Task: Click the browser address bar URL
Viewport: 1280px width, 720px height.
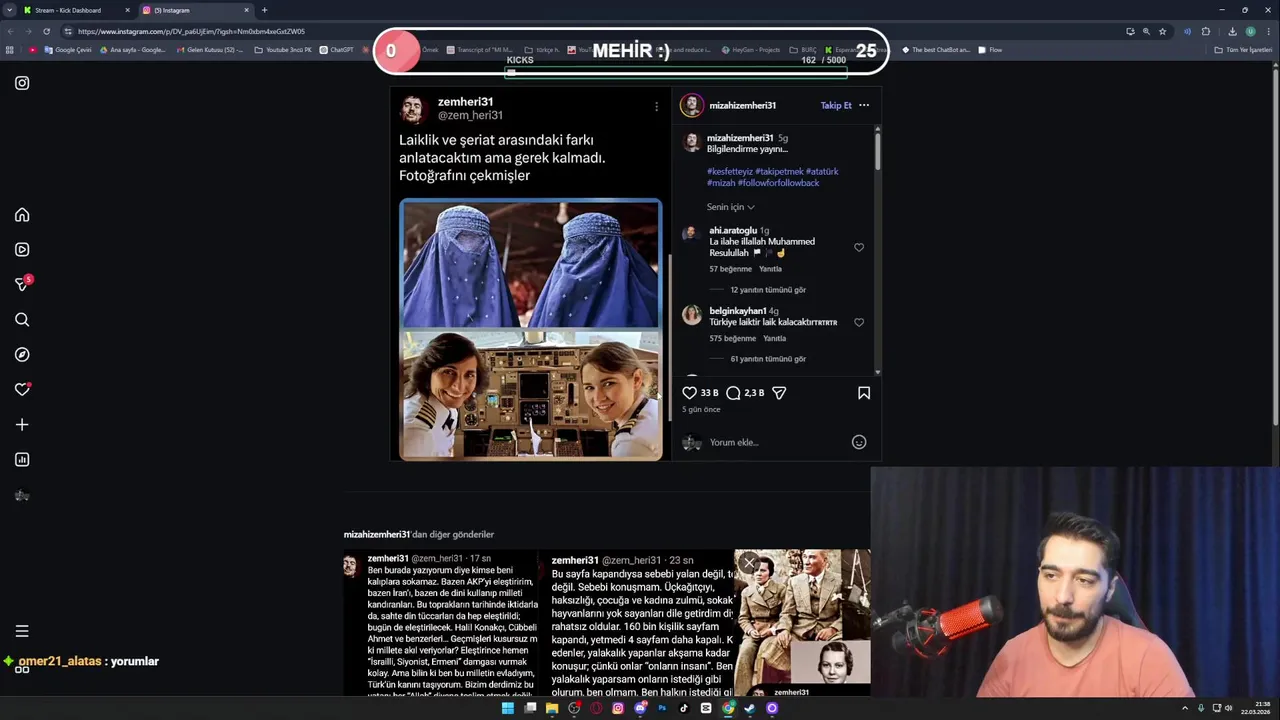Action: 191,31
